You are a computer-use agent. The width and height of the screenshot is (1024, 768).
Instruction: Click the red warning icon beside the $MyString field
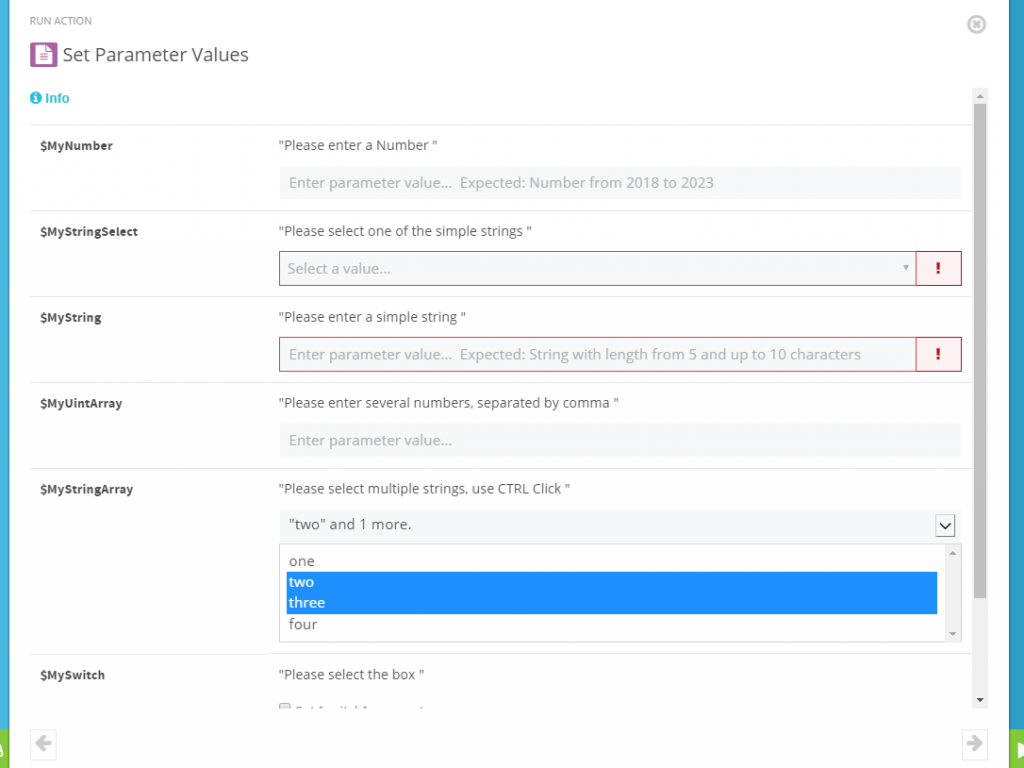(938, 354)
